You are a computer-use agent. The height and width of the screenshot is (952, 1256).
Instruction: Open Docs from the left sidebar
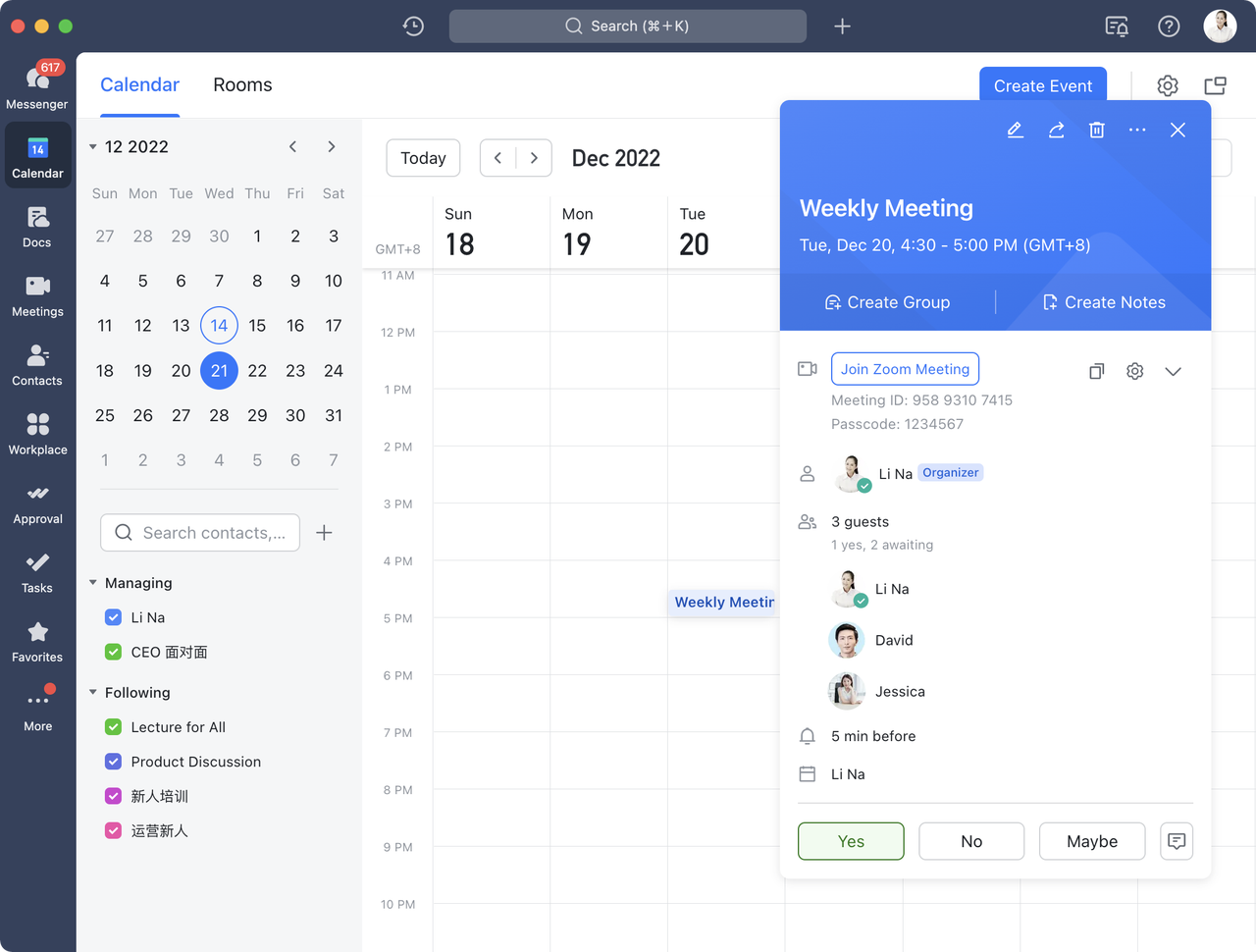tap(37, 226)
